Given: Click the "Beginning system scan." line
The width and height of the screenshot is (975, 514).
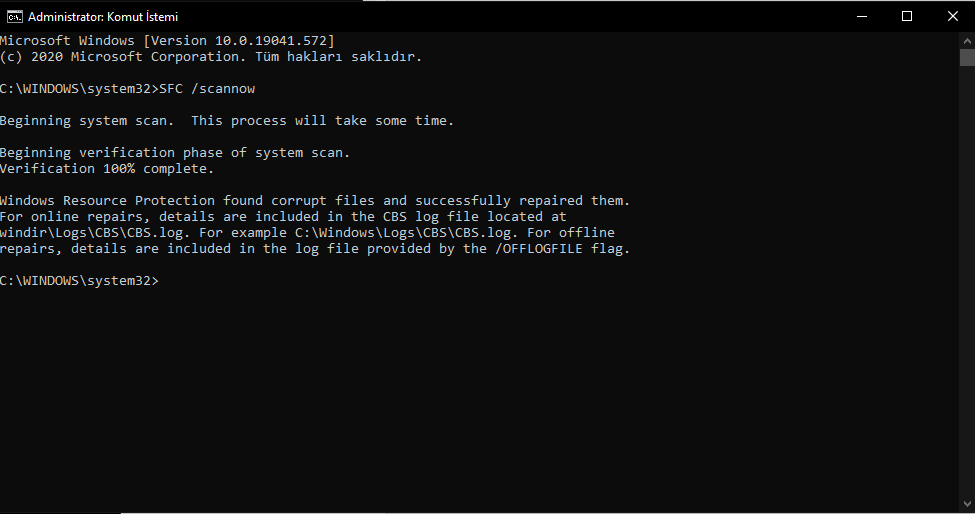Looking at the screenshot, I should click(x=87, y=121).
